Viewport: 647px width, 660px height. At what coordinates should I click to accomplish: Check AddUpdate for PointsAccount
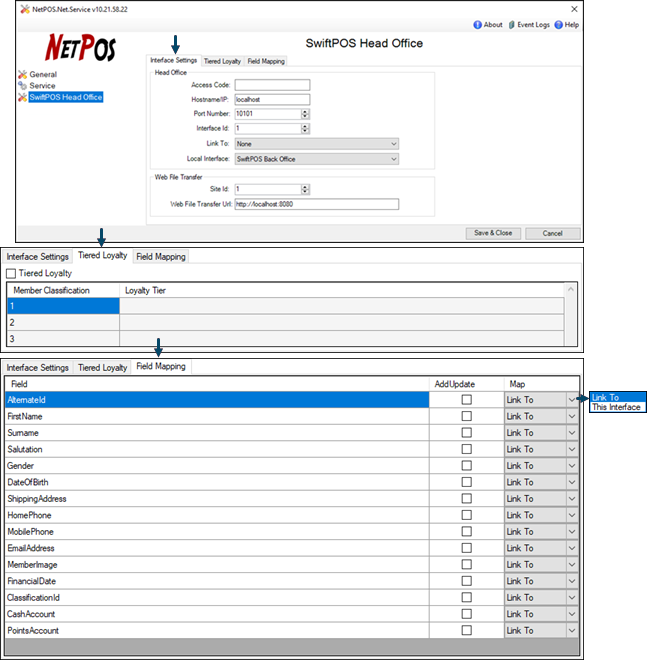466,631
